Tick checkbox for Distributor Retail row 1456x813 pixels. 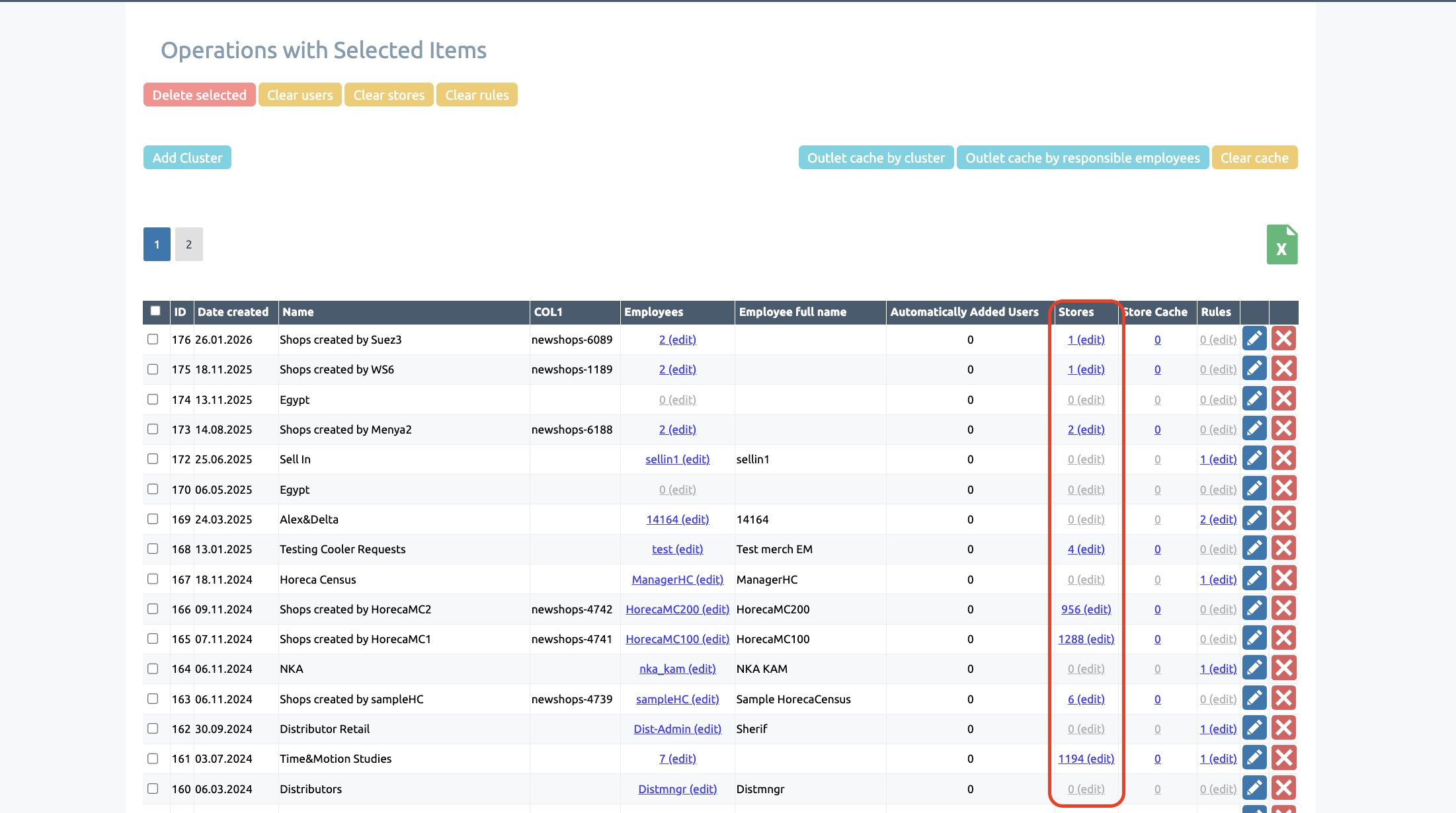point(153,728)
